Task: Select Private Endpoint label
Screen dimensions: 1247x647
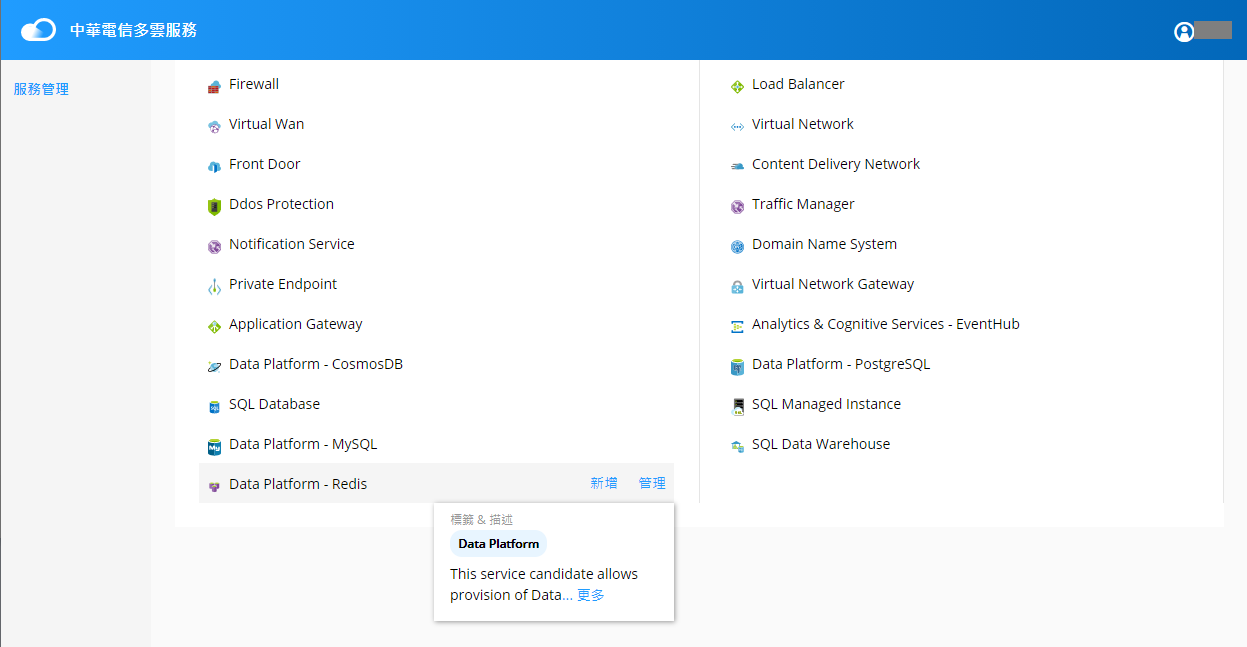Action: tap(283, 284)
